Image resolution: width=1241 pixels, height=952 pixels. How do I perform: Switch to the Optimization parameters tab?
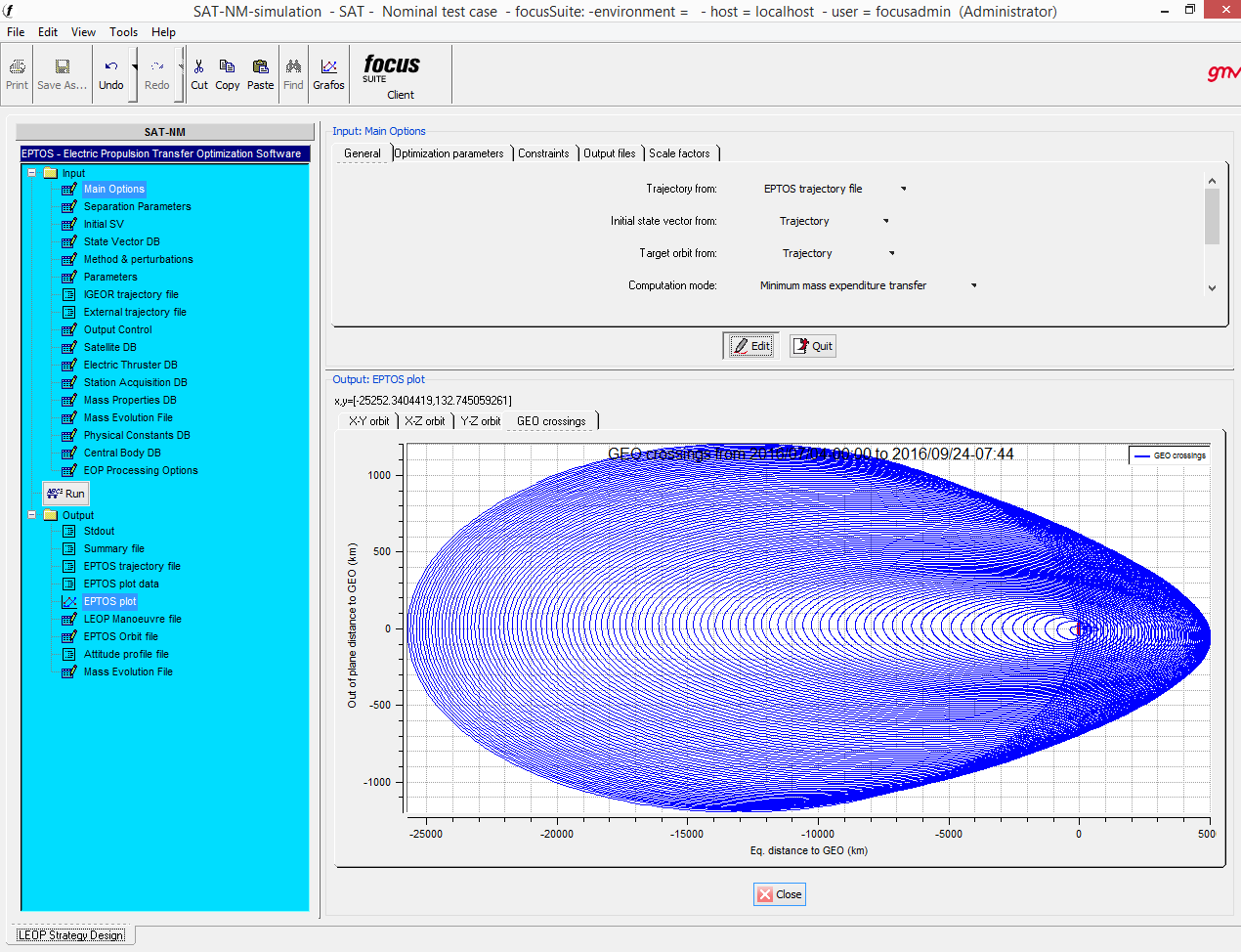pyautogui.click(x=449, y=153)
